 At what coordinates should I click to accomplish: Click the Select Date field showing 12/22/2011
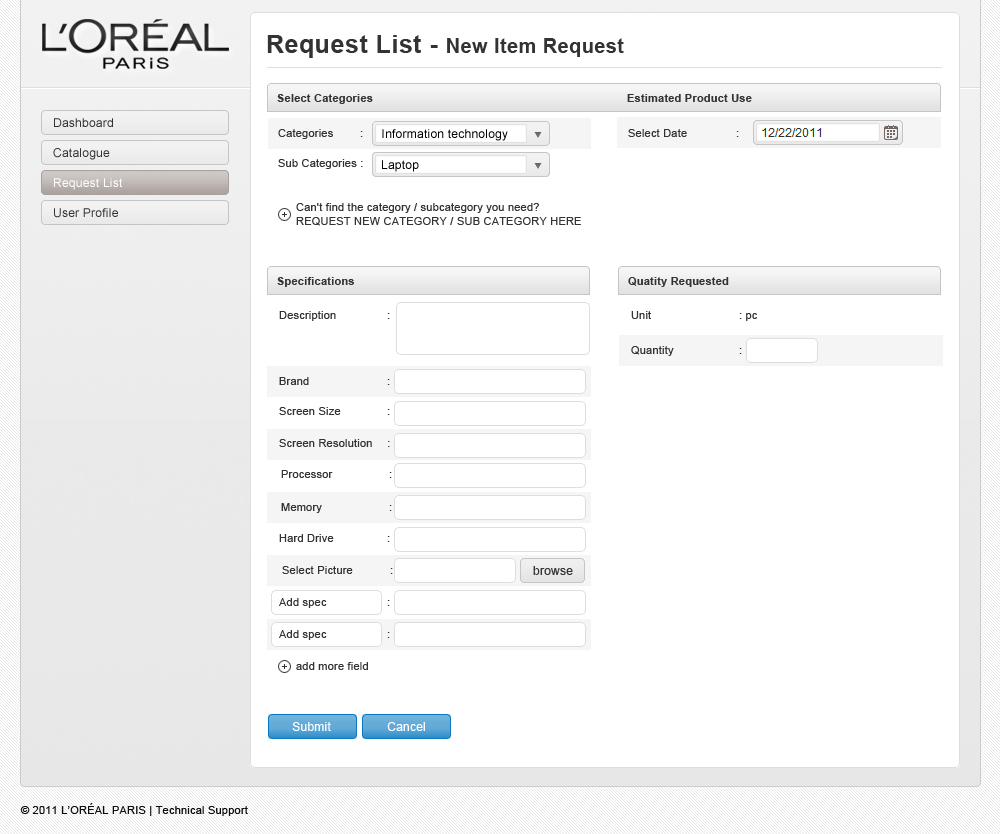[x=817, y=133]
